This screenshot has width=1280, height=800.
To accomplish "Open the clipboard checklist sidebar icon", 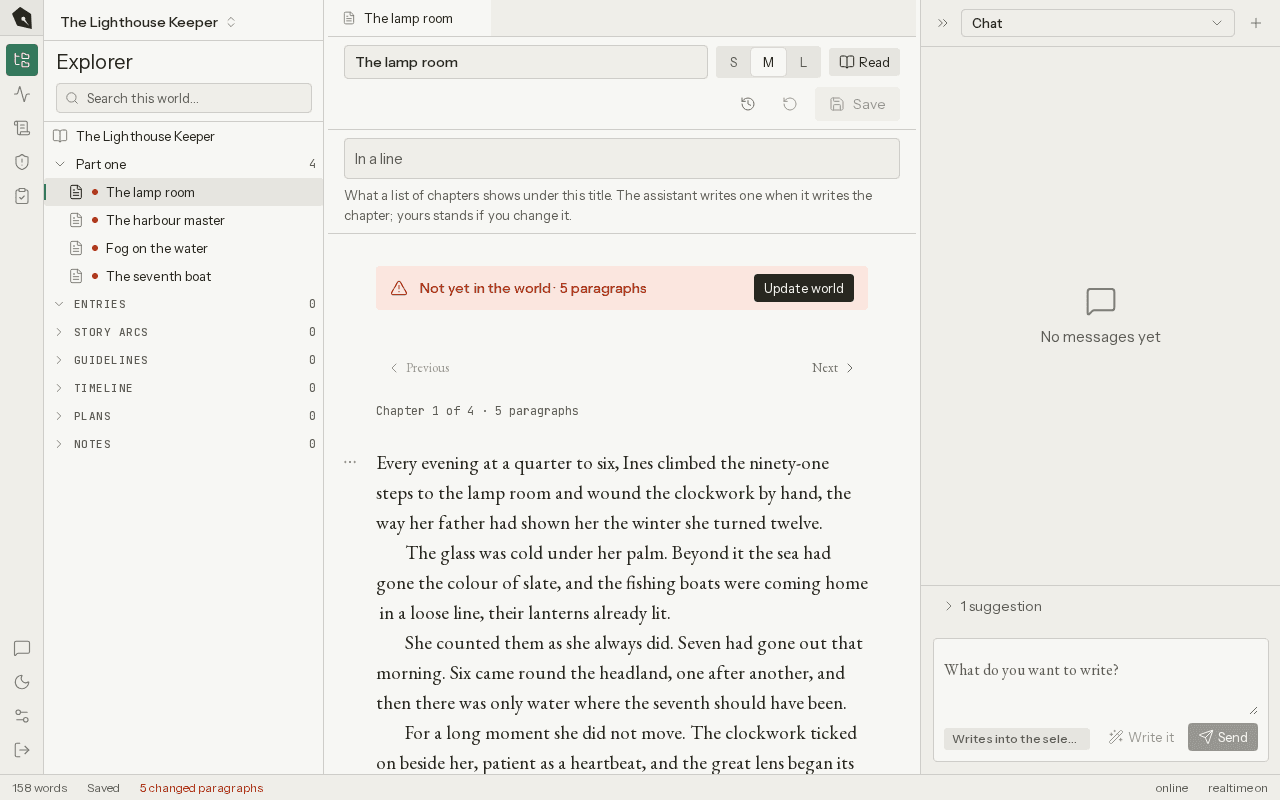I will [x=22, y=196].
